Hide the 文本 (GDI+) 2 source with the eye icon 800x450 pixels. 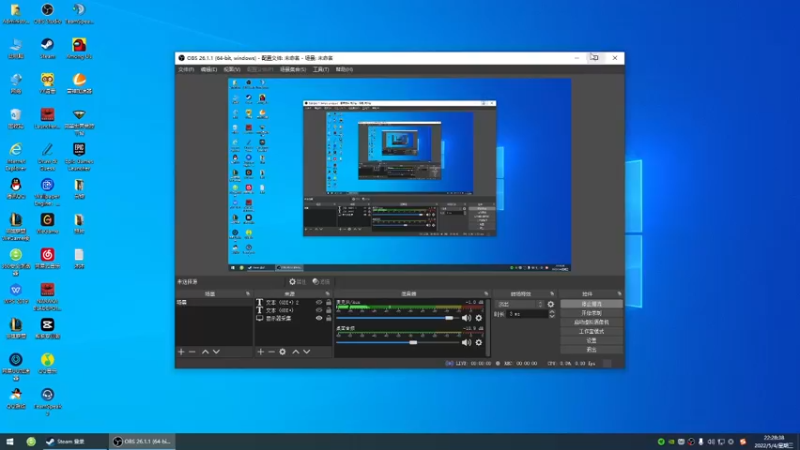319,302
